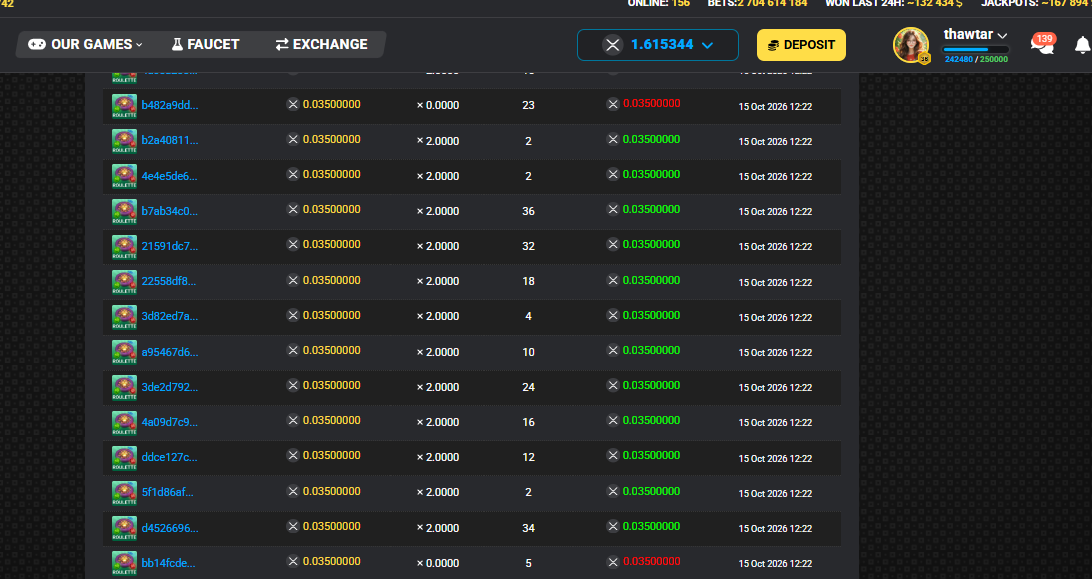Open bet ID b482a9dd link
The width and height of the screenshot is (1092, 579).
pos(170,105)
